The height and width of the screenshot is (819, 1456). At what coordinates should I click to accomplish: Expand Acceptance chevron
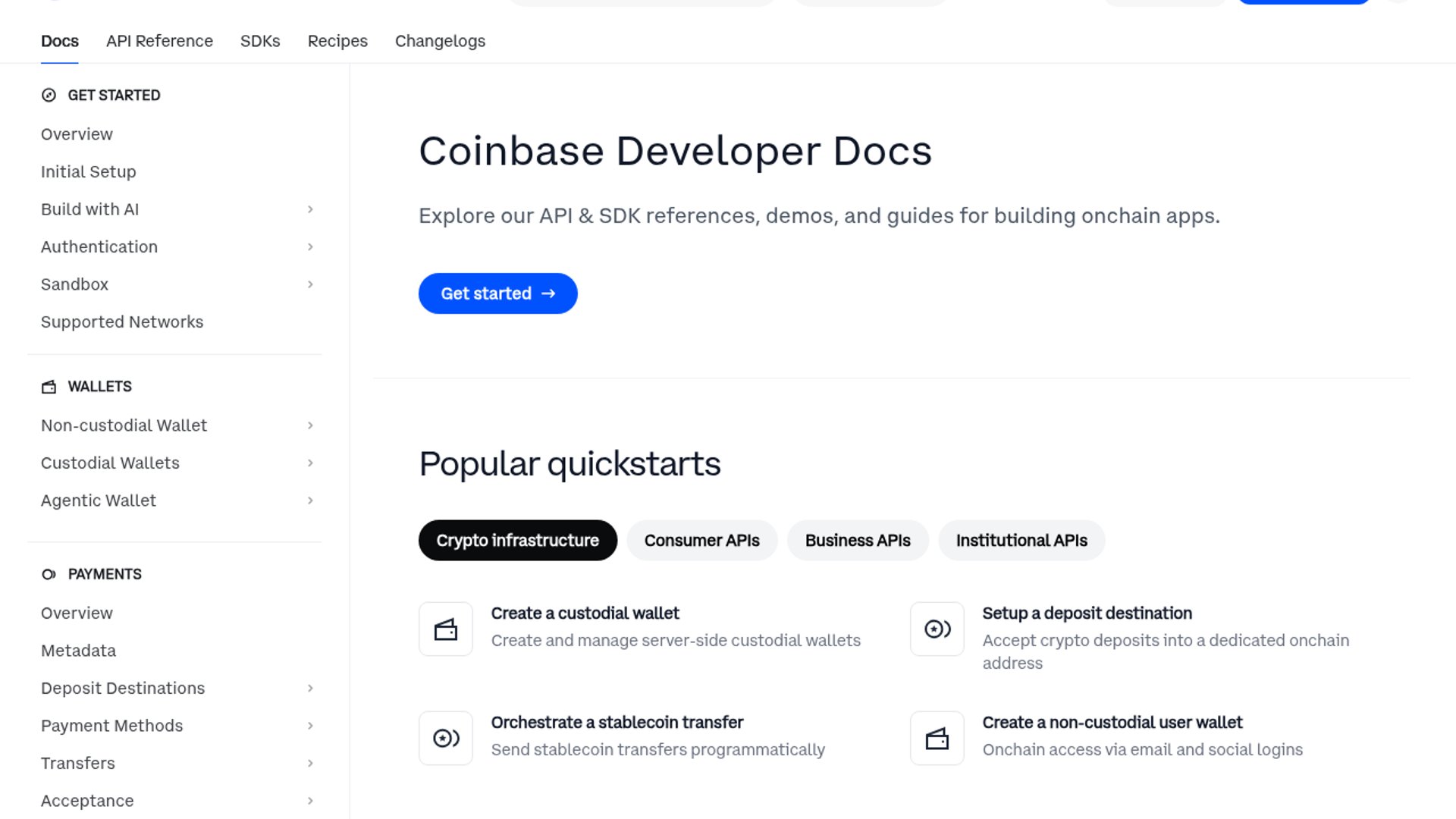tap(310, 801)
